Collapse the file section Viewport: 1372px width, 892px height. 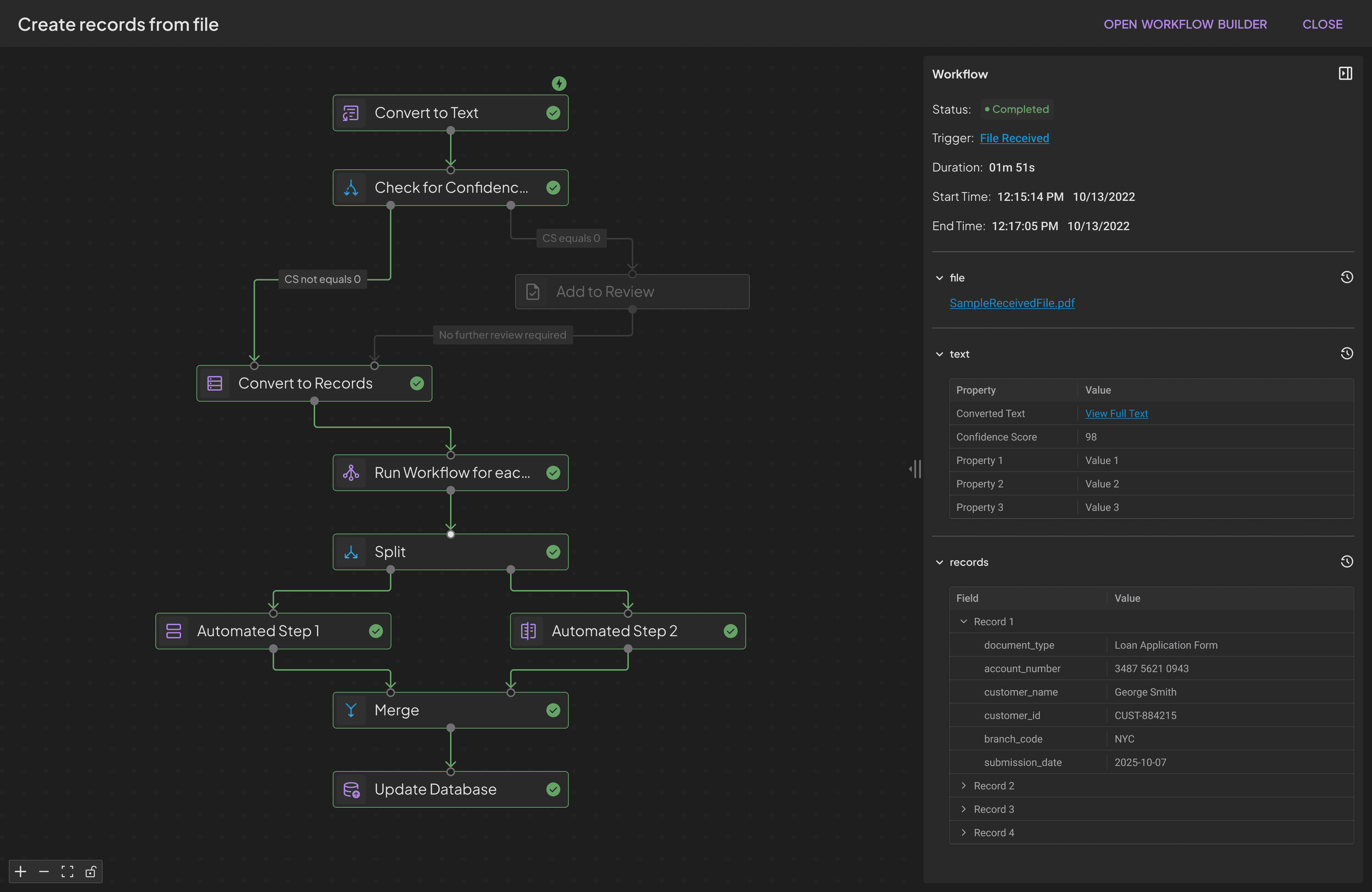click(940, 277)
